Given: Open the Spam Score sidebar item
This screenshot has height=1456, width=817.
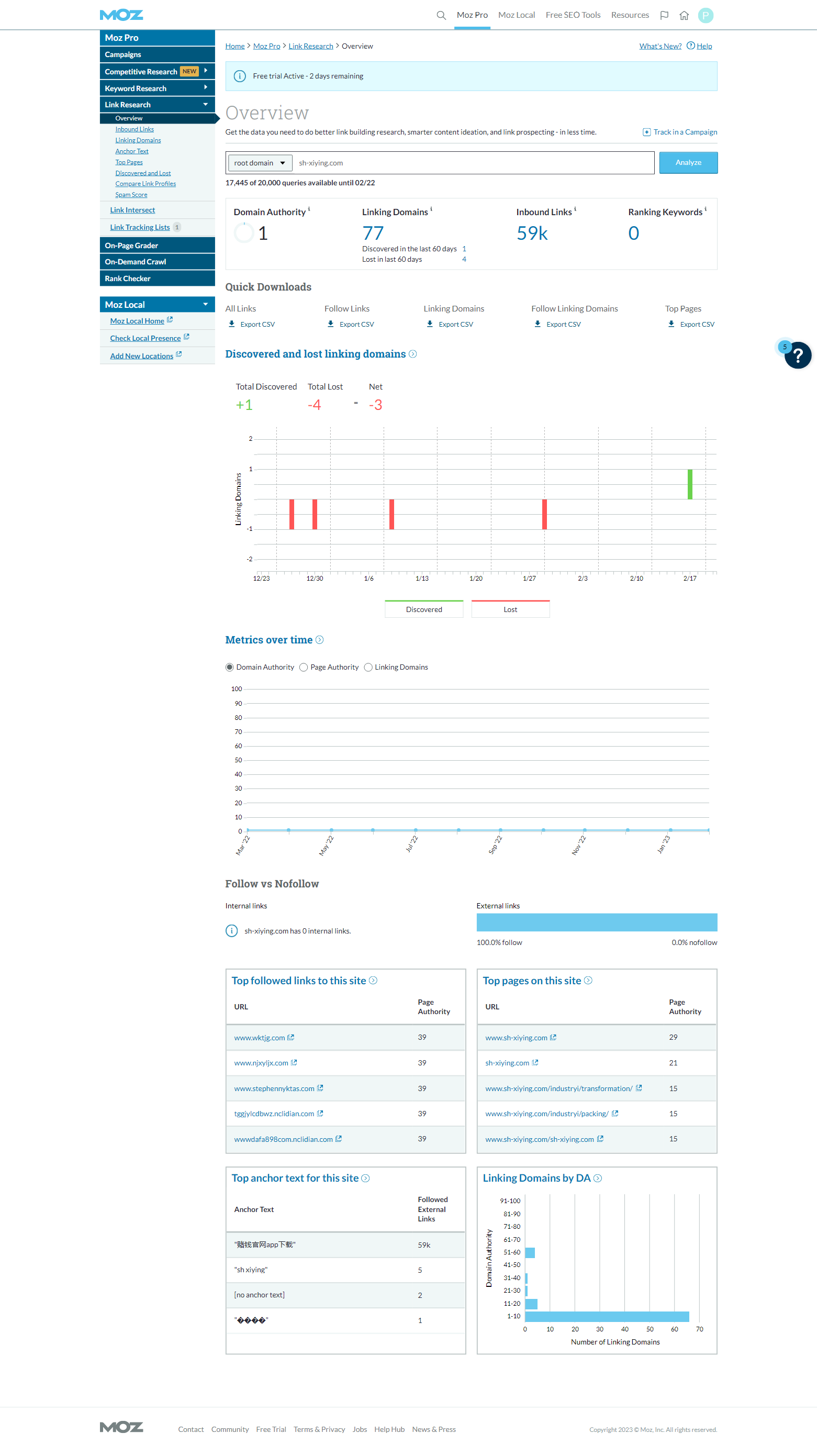Looking at the screenshot, I should 131,195.
